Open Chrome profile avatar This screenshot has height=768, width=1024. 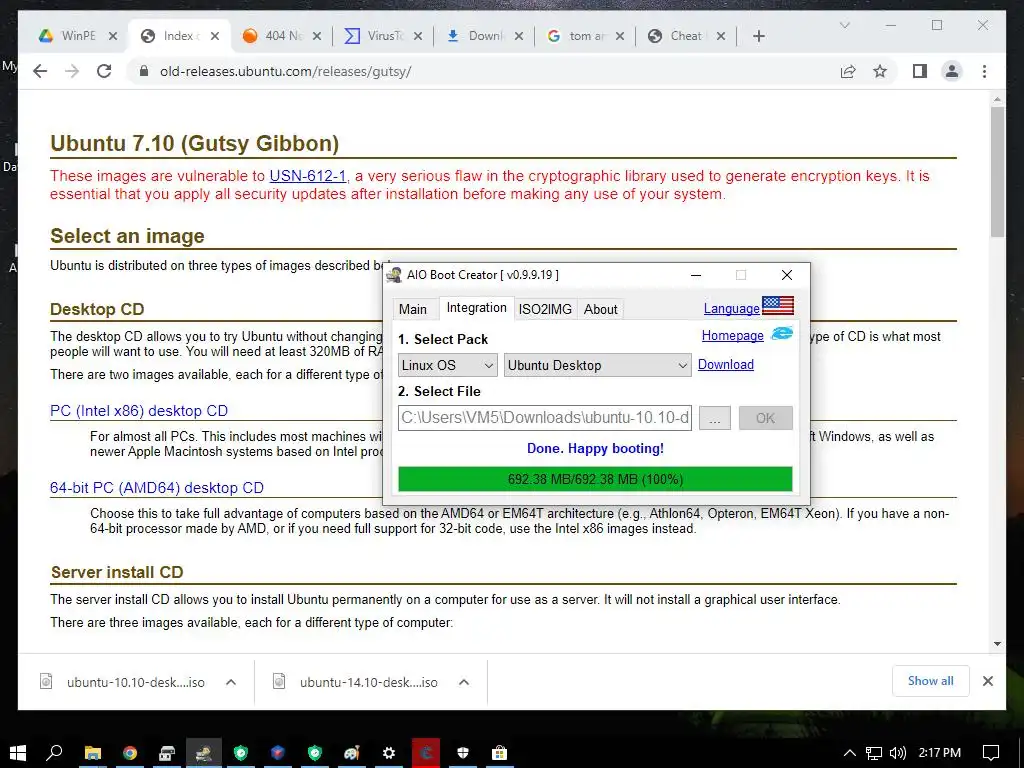[952, 71]
